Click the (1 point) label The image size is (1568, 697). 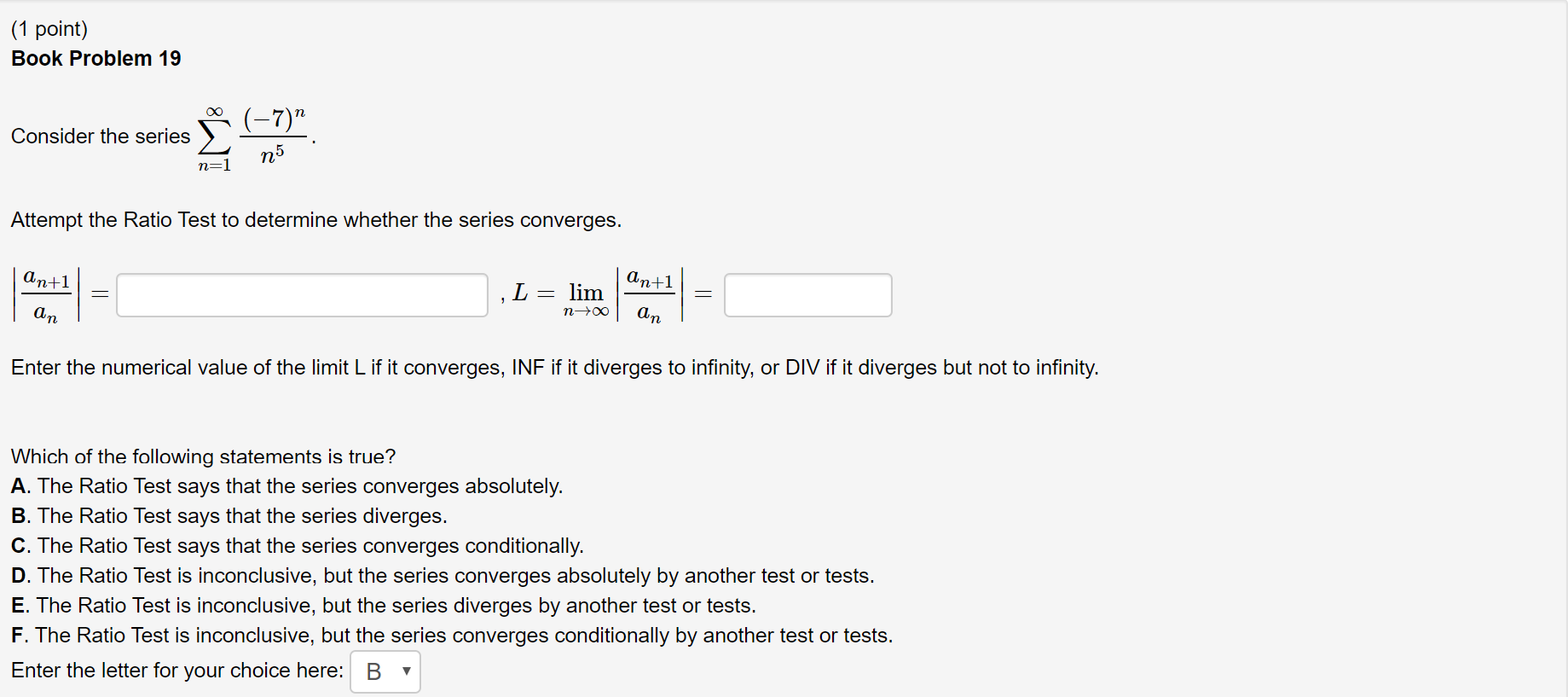[47, 27]
